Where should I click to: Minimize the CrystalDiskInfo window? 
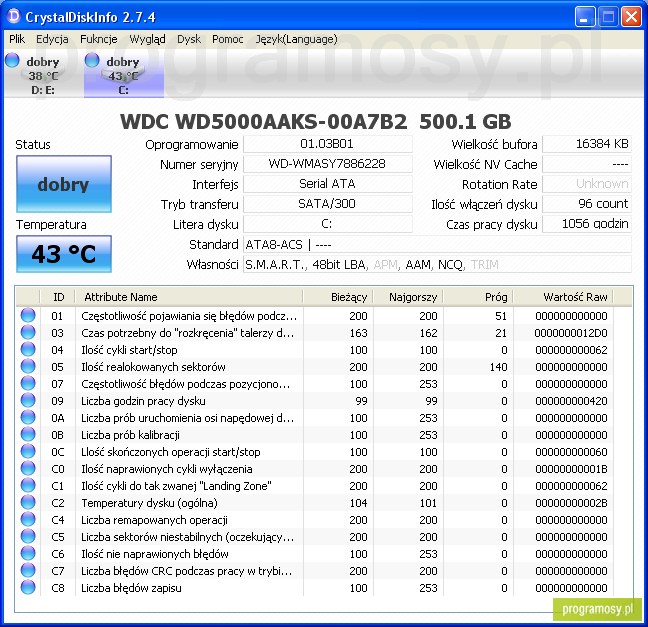click(x=585, y=17)
